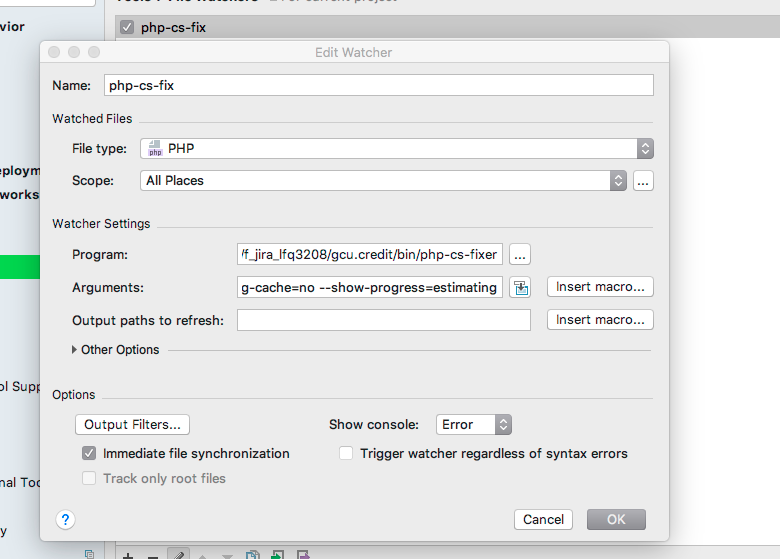Click the help question mark icon

(x=66, y=519)
